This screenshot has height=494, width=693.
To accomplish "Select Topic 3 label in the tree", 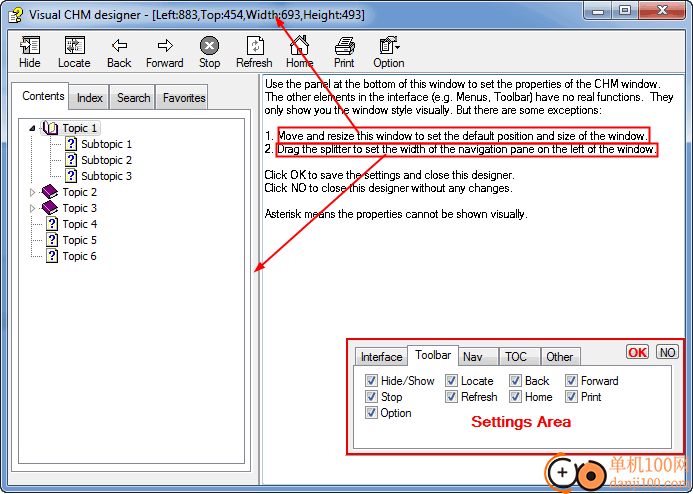I will (80, 208).
